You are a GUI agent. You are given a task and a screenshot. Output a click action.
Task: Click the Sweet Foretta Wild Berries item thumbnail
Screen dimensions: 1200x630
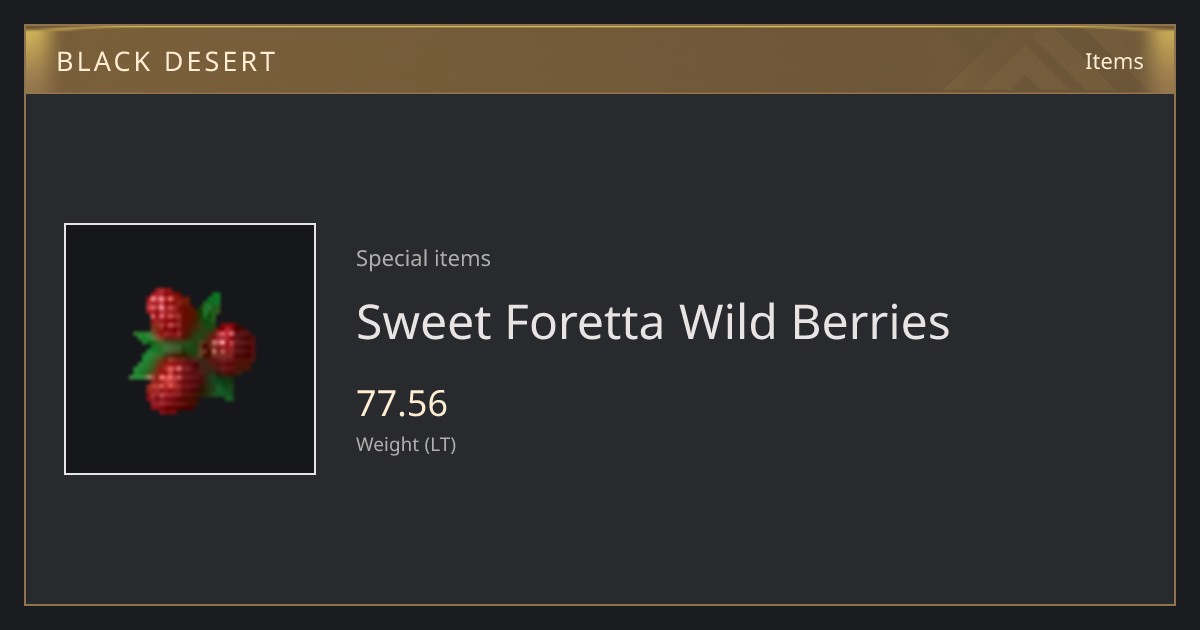190,349
